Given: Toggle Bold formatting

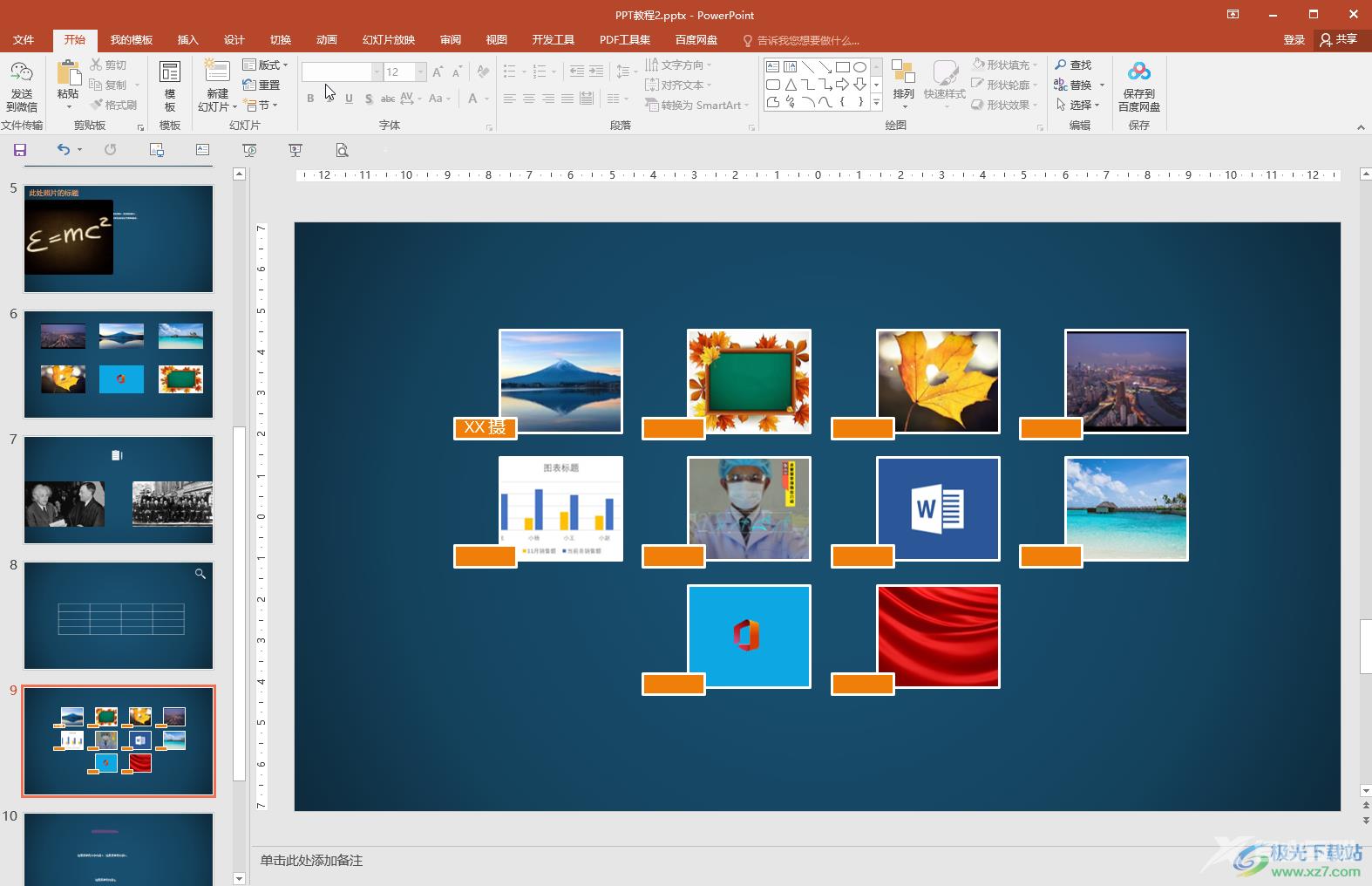Looking at the screenshot, I should click(310, 99).
